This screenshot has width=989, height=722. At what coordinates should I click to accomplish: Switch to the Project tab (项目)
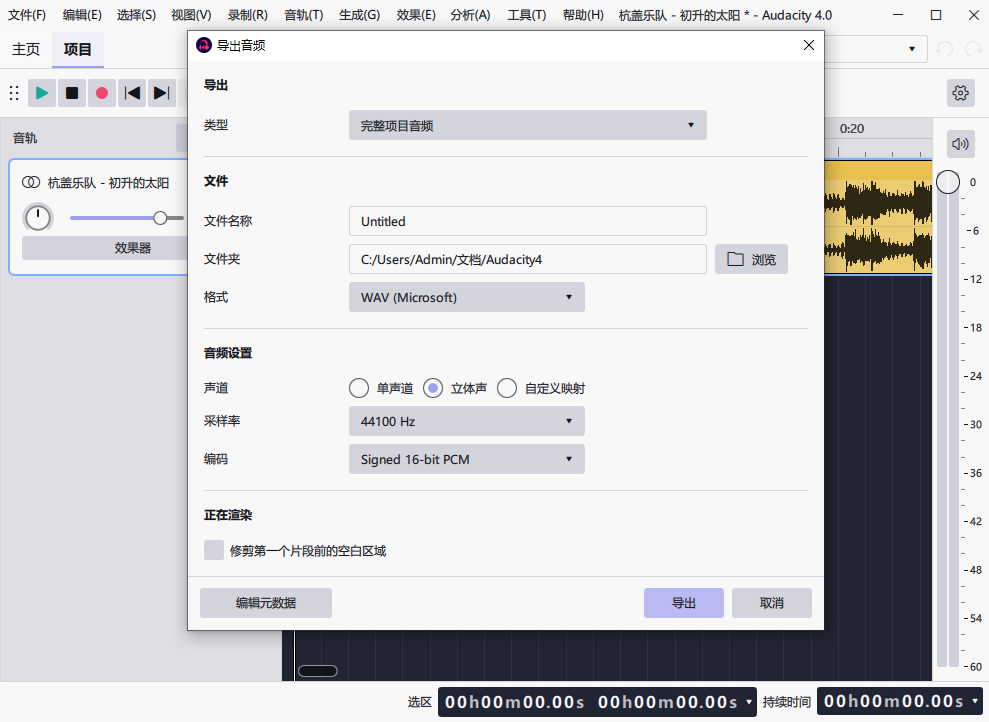tap(78, 49)
